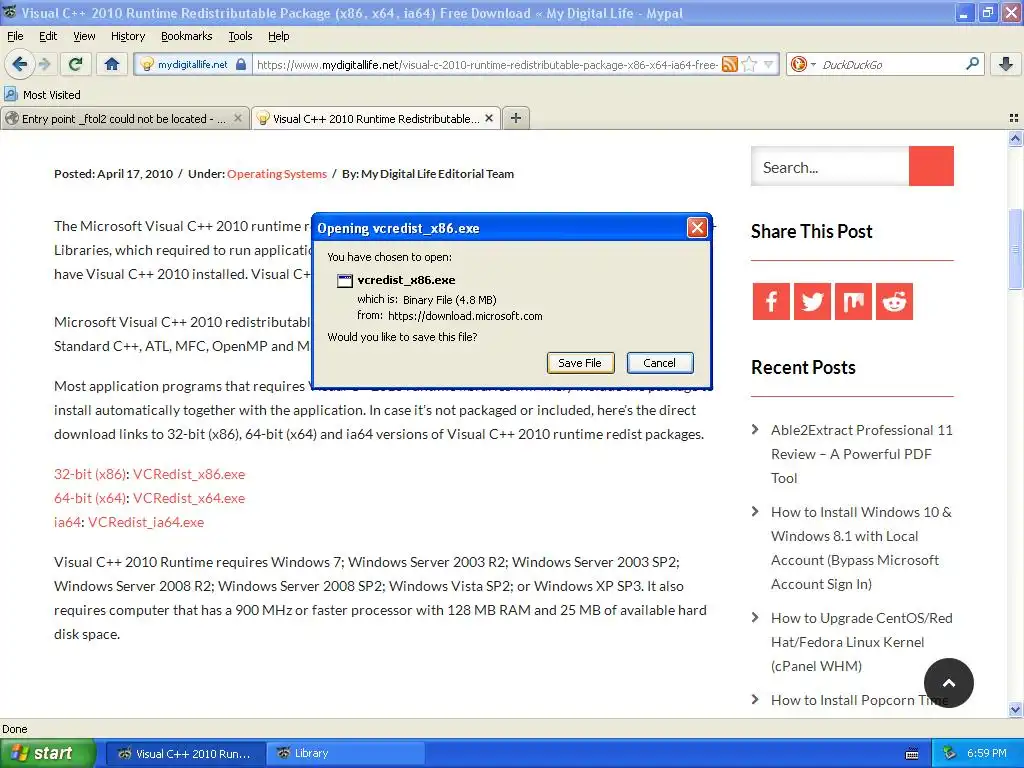This screenshot has width=1024, height=768.
Task: Bookmark this page with the star icon
Action: point(750,64)
